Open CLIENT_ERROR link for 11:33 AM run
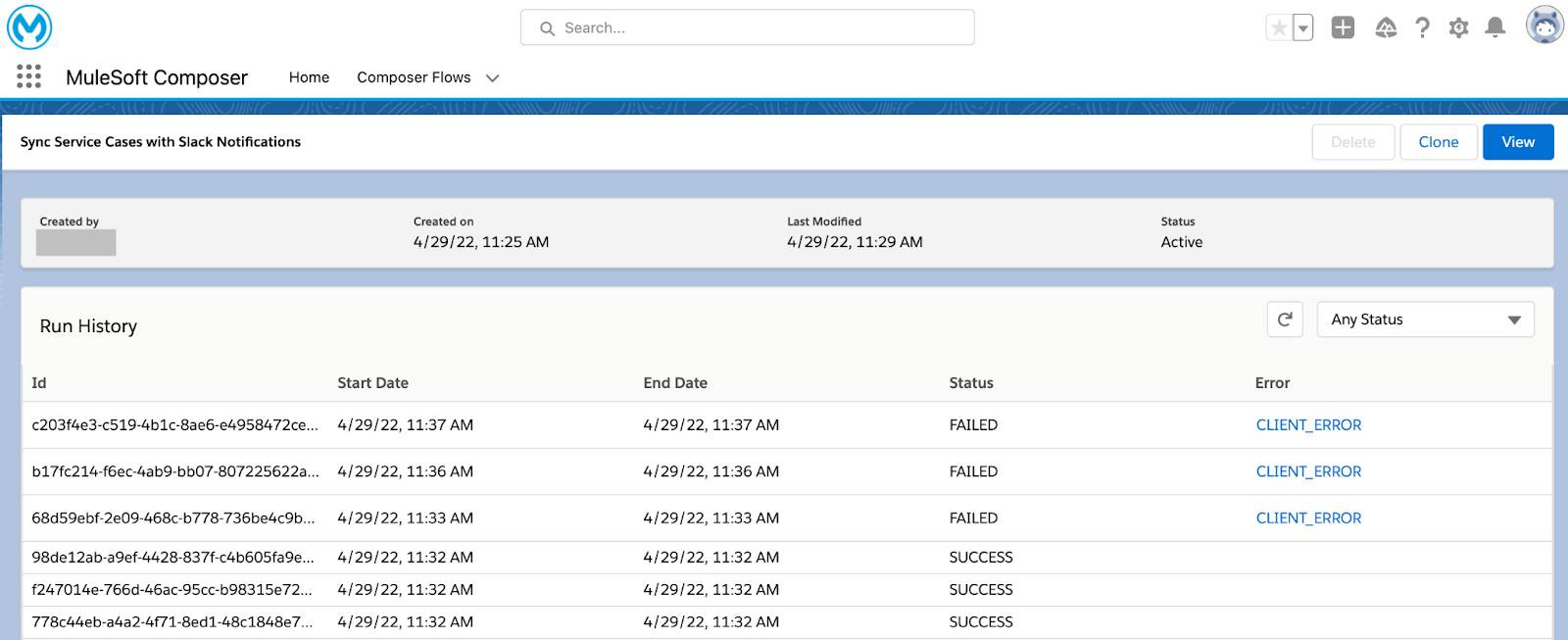 click(x=1308, y=518)
